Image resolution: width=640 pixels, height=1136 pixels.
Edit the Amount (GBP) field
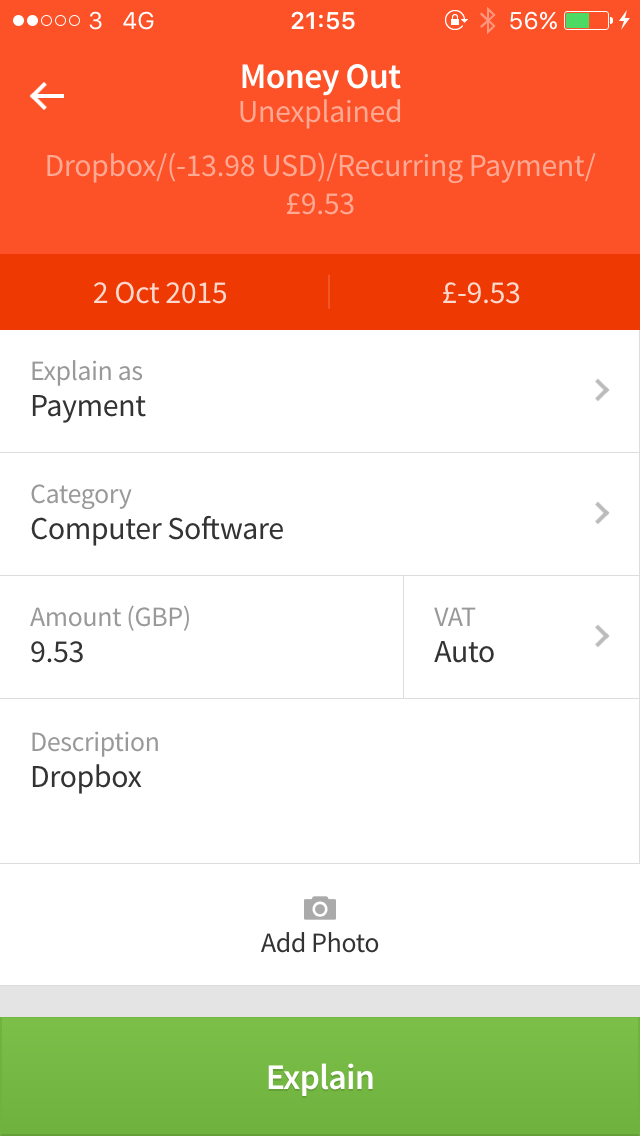click(x=200, y=637)
